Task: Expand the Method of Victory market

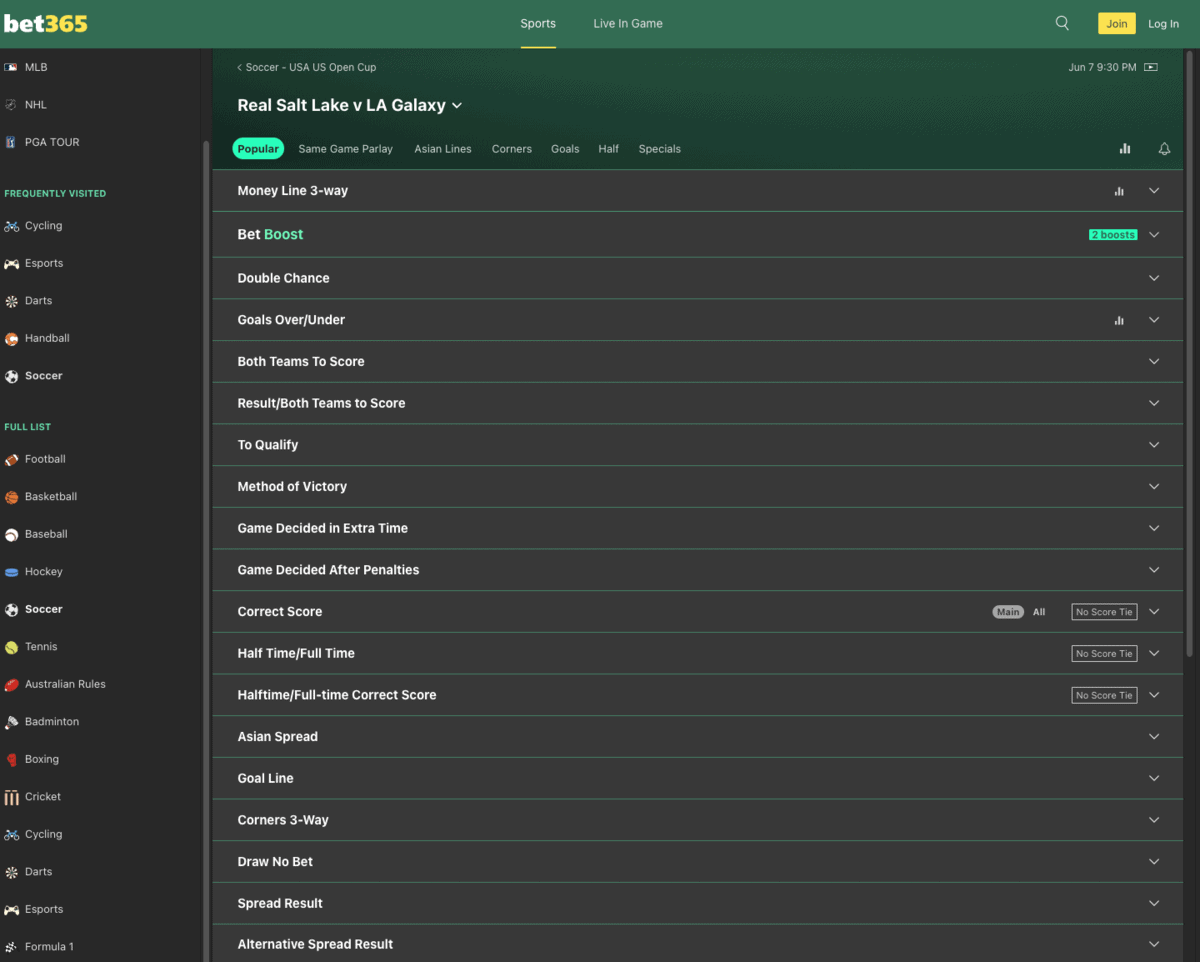Action: coord(1154,487)
